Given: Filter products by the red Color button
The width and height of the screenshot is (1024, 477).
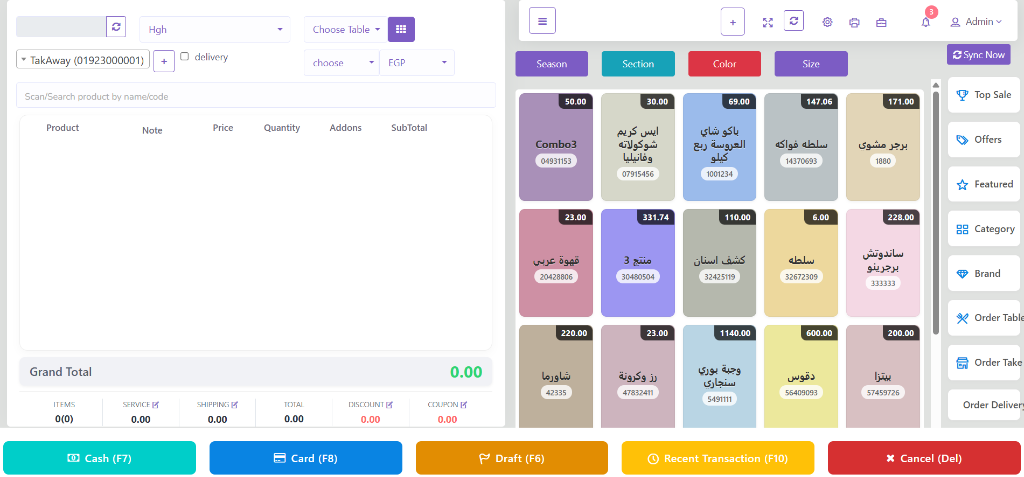Looking at the screenshot, I should point(724,64).
